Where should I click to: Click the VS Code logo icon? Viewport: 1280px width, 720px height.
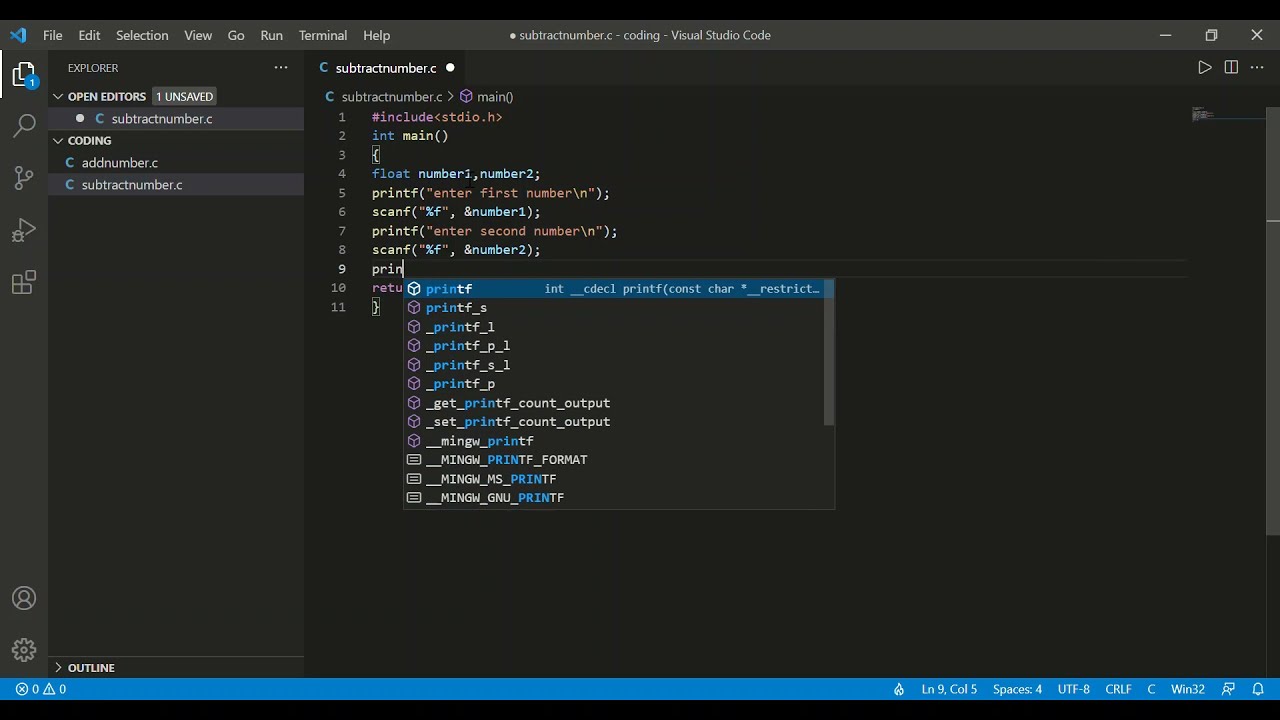point(18,35)
